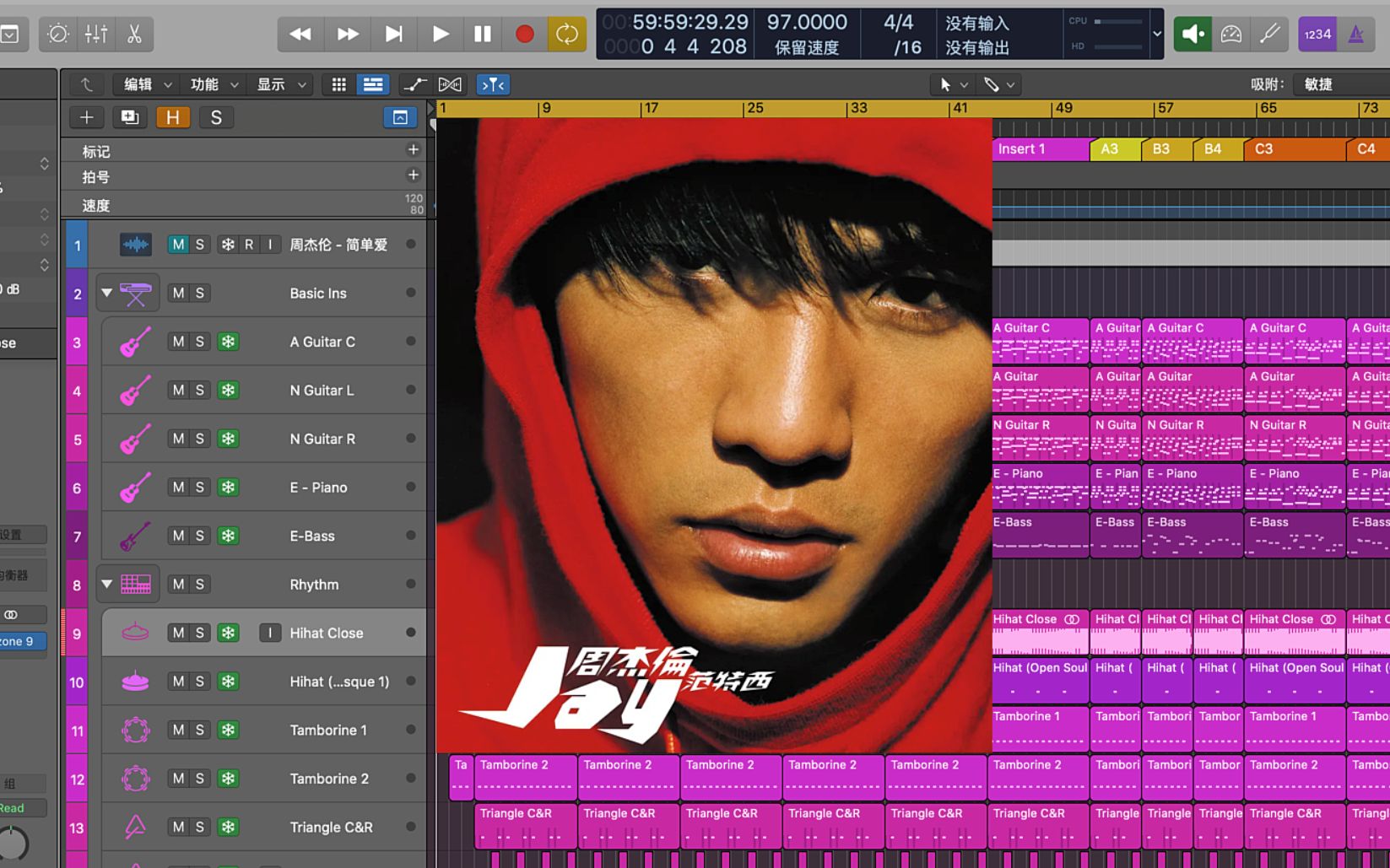Switch to list tracks view icon
1390x868 pixels.
[x=372, y=84]
